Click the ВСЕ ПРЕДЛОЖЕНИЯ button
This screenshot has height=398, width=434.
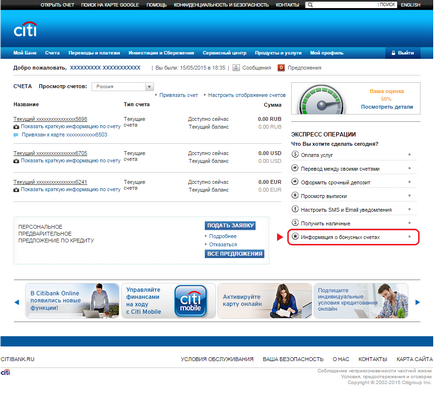(235, 254)
